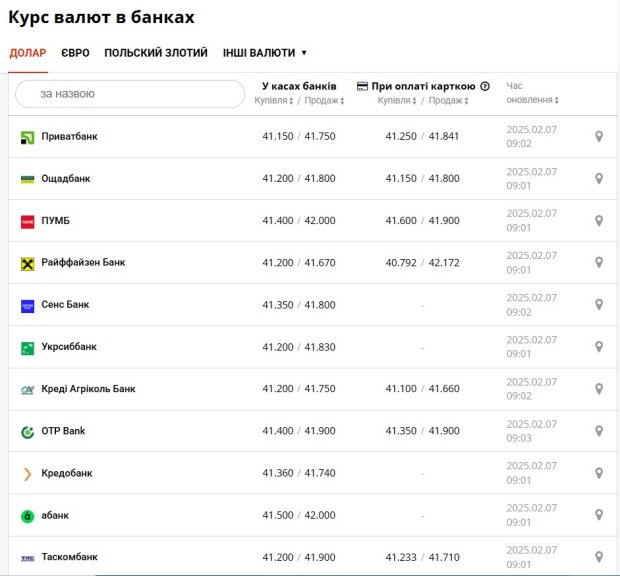Click the Укрсиббанк green logo

(x=27, y=348)
